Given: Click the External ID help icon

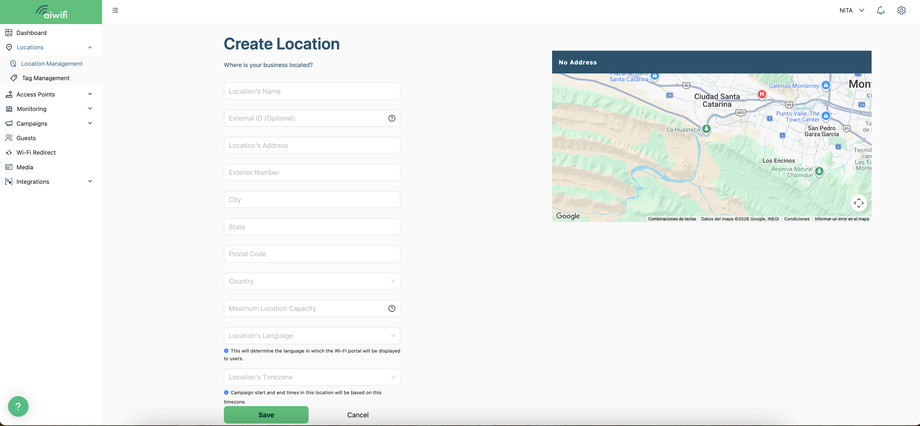Looking at the screenshot, I should 391,119.
